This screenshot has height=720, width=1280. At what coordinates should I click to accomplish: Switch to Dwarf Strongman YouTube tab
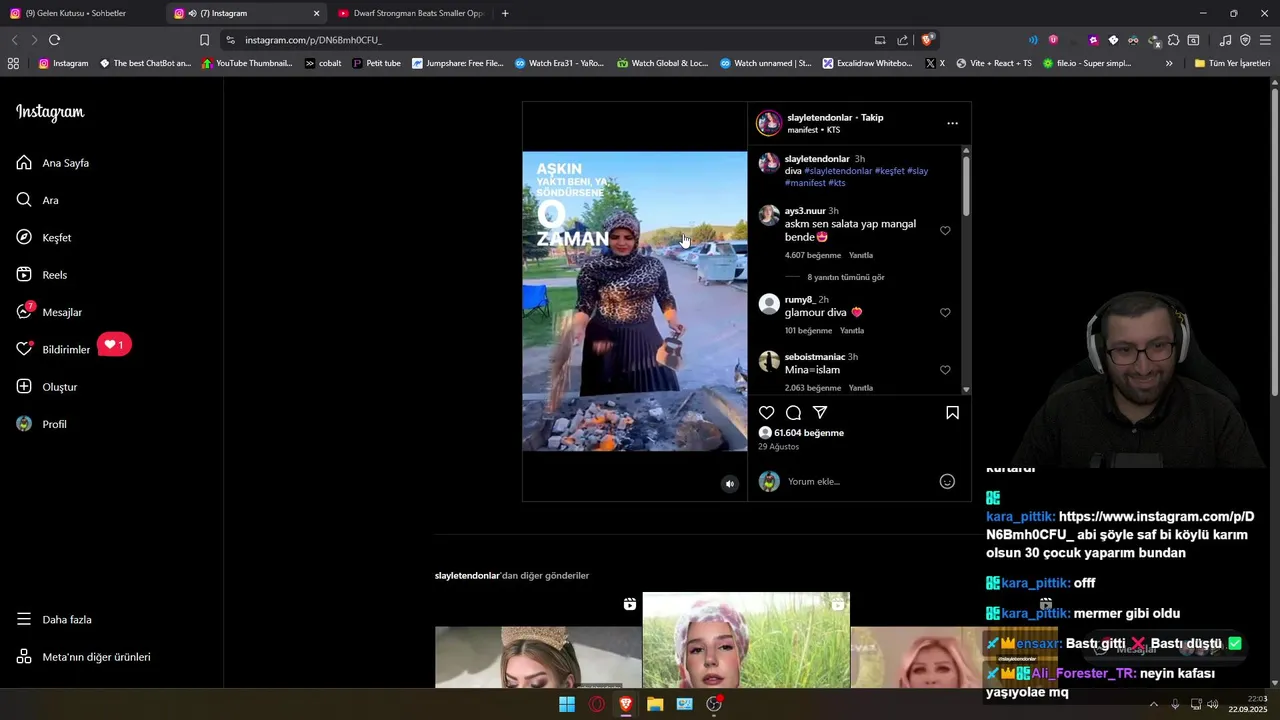410,13
